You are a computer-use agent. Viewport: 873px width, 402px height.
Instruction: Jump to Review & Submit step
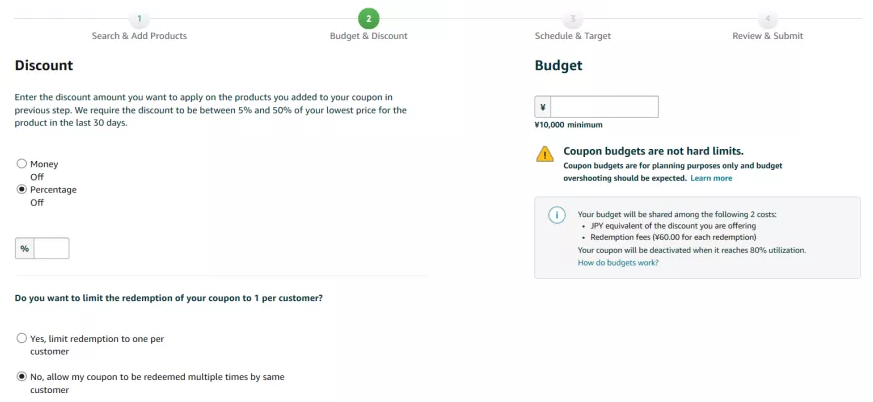(x=768, y=36)
